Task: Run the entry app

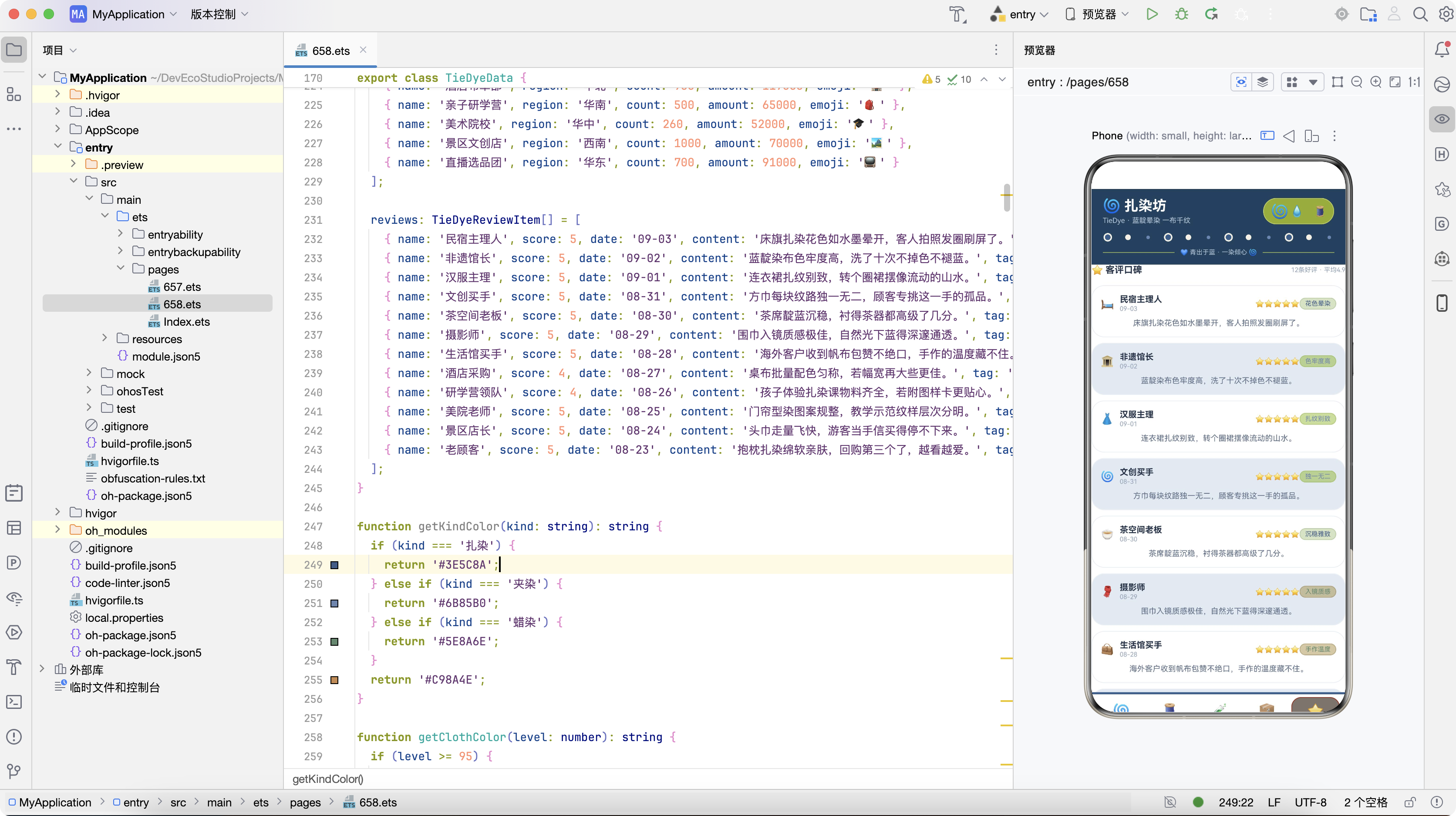Action: [1152, 14]
